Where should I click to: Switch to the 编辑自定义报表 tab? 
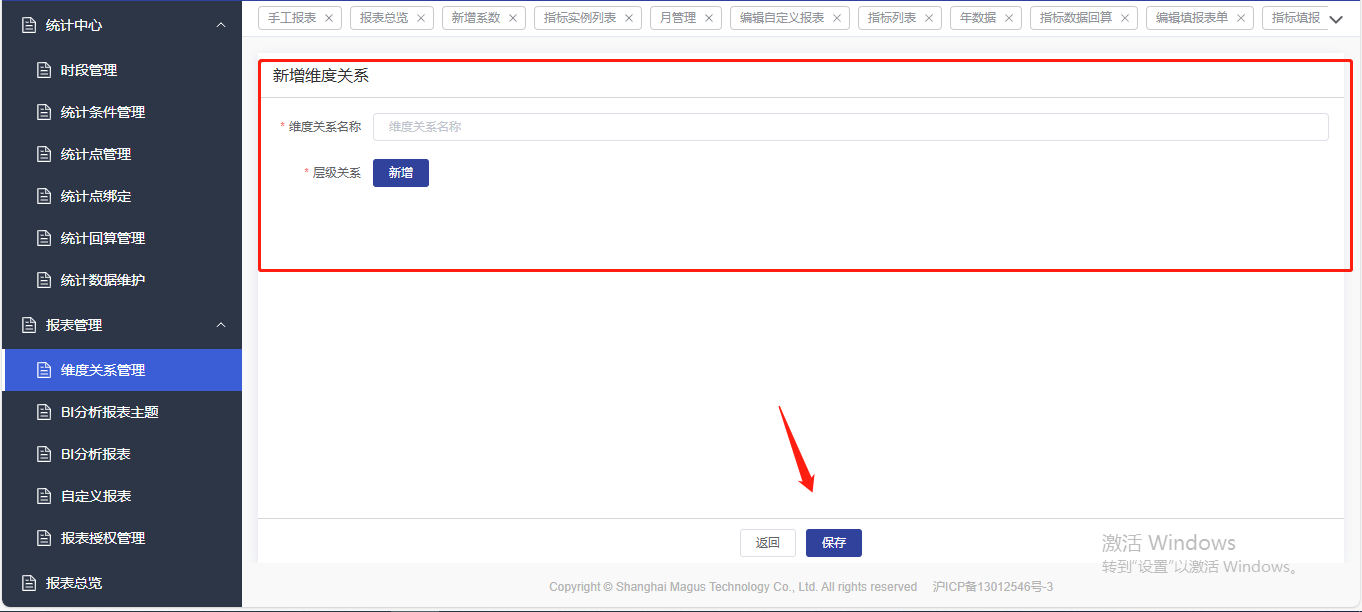782,18
